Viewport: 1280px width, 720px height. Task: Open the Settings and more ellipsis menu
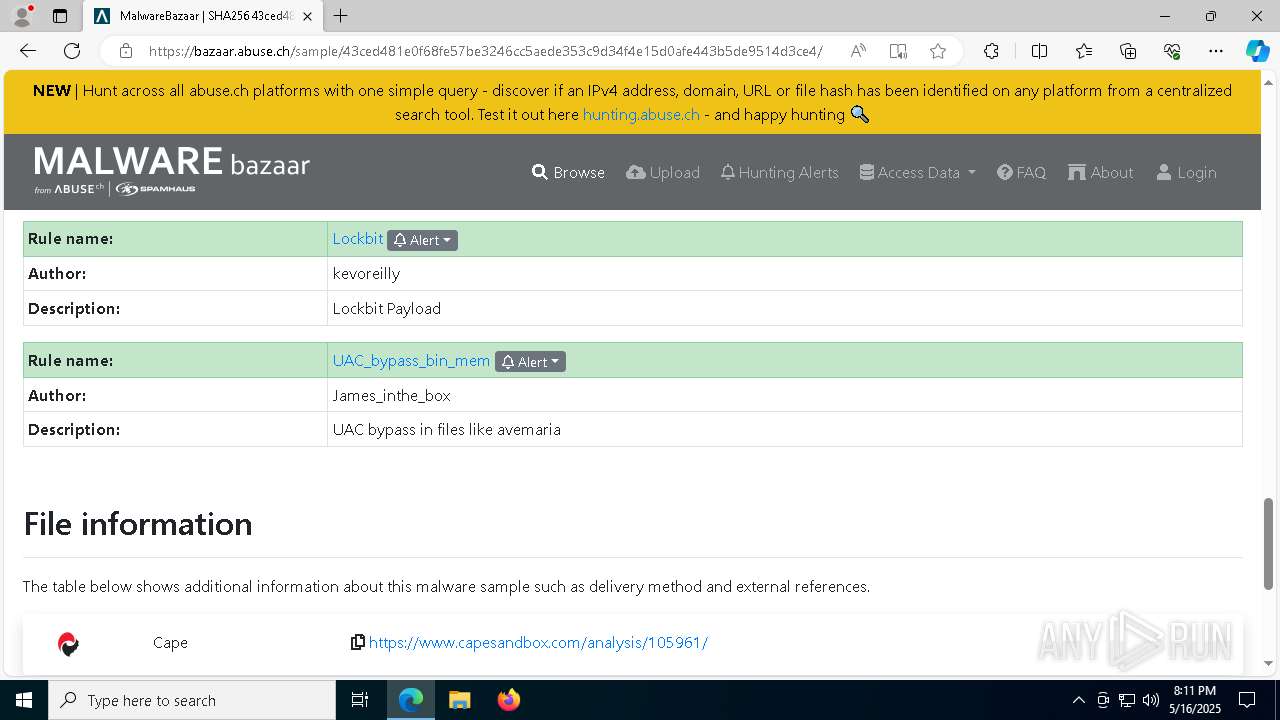pos(1216,51)
